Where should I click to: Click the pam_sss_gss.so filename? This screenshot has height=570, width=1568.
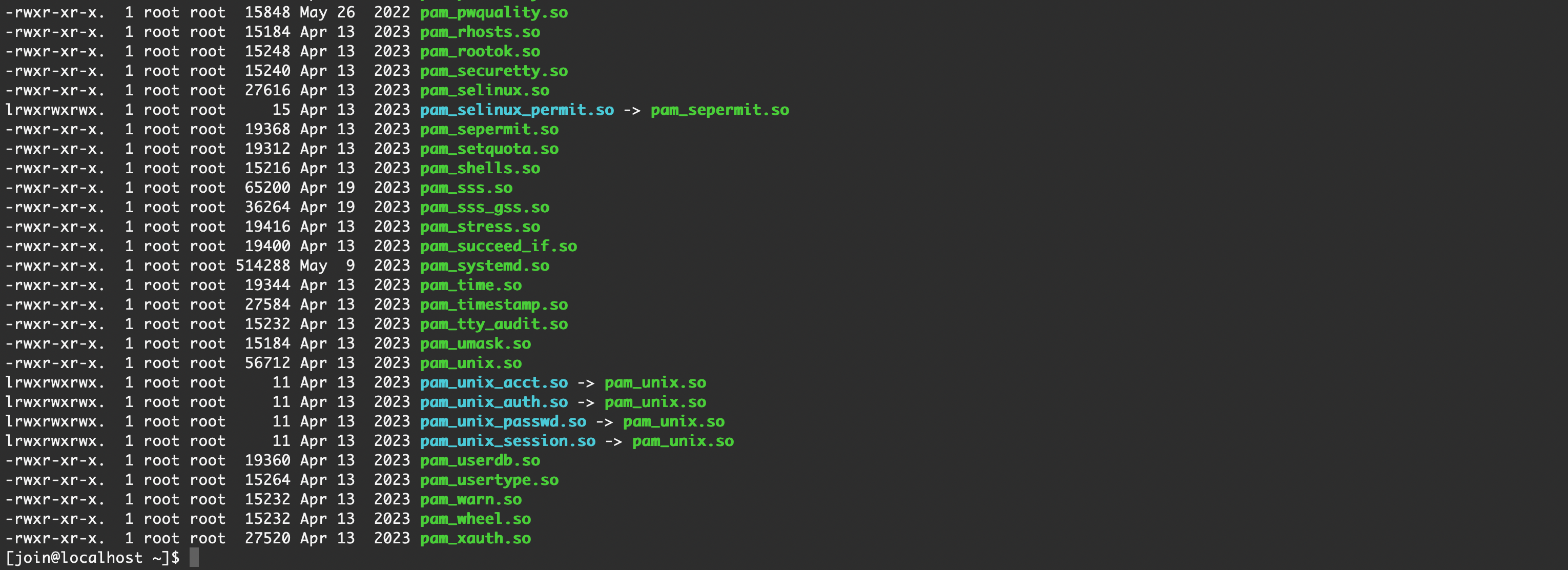click(x=485, y=207)
